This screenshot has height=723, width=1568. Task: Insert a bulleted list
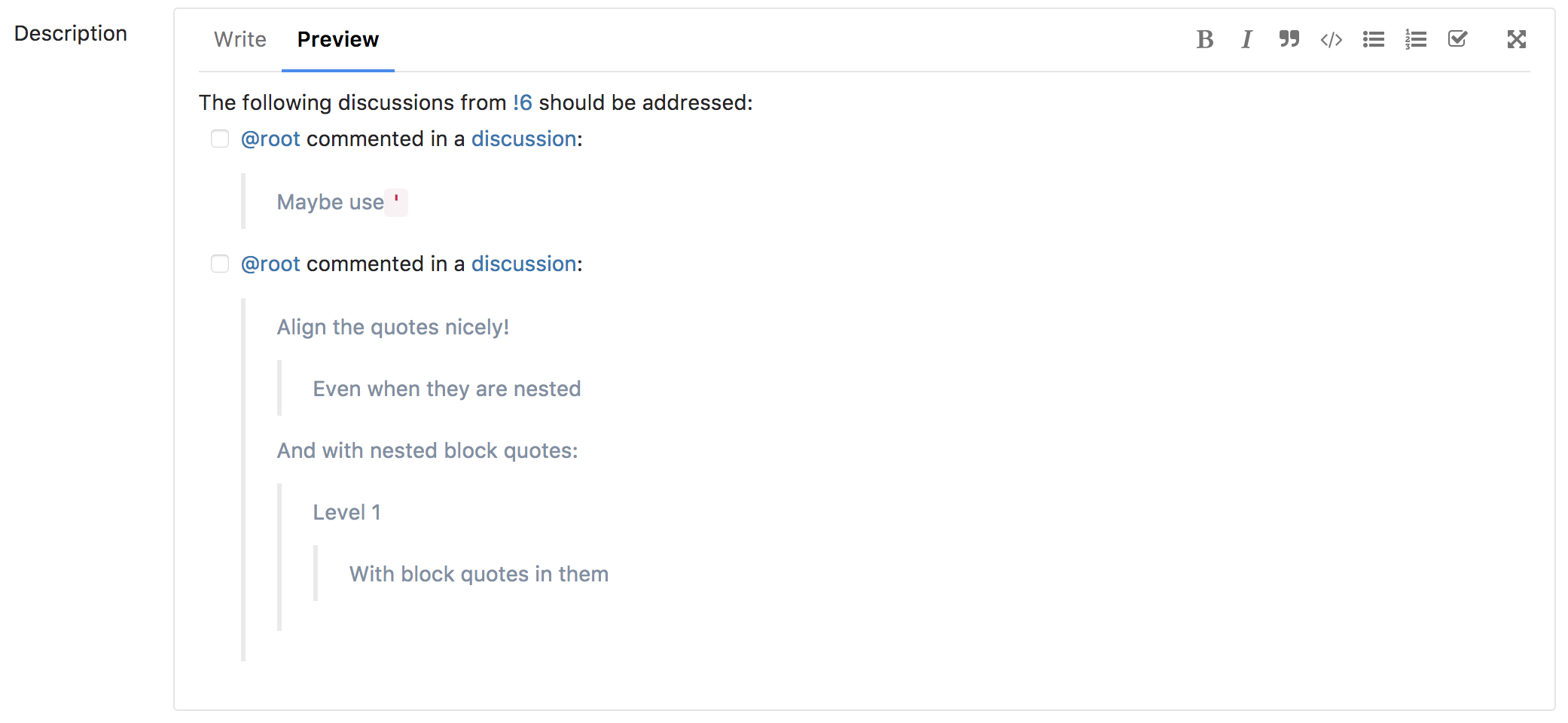(1374, 39)
